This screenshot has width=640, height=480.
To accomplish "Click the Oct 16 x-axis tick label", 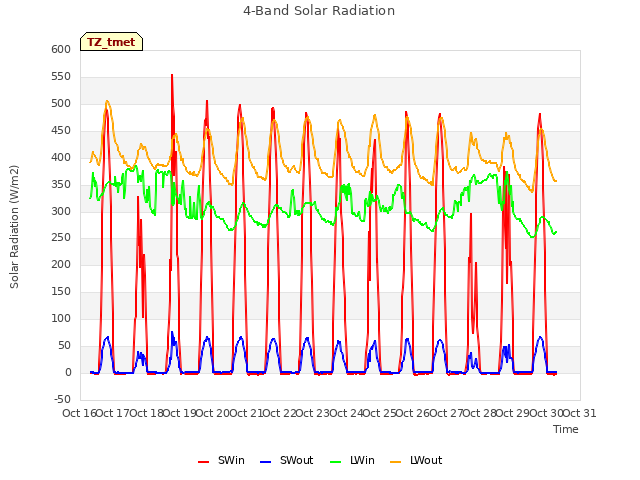I will point(79,413).
